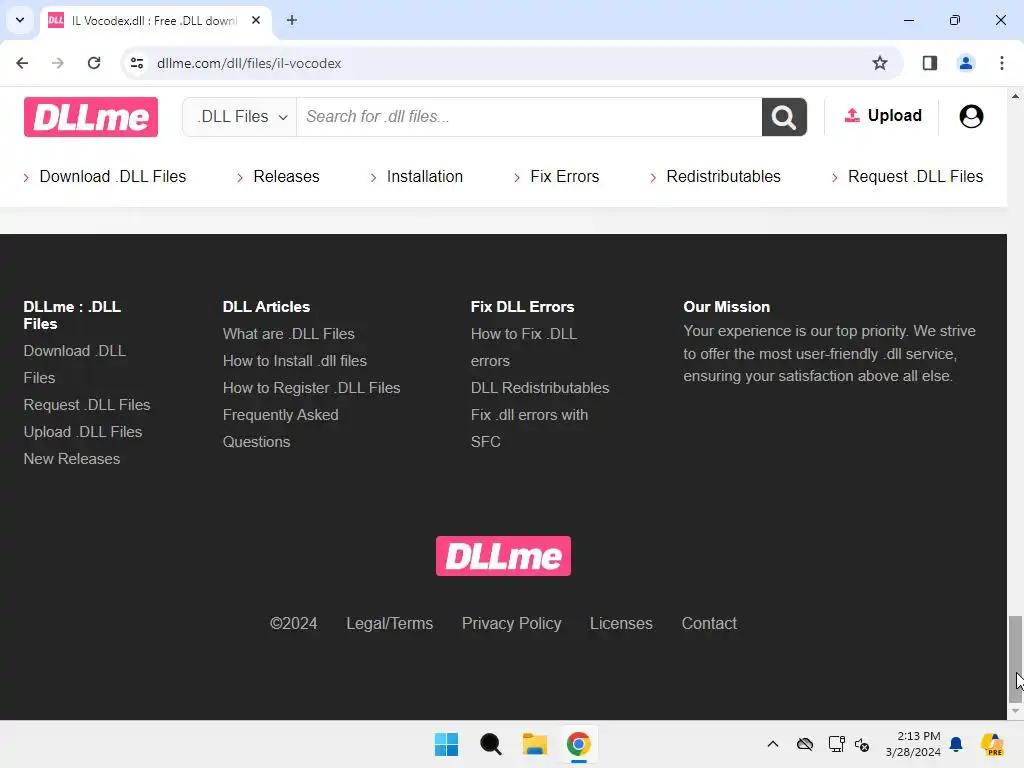Click the Chrome taskbar icon
This screenshot has height=768, width=1024.
coord(578,744)
